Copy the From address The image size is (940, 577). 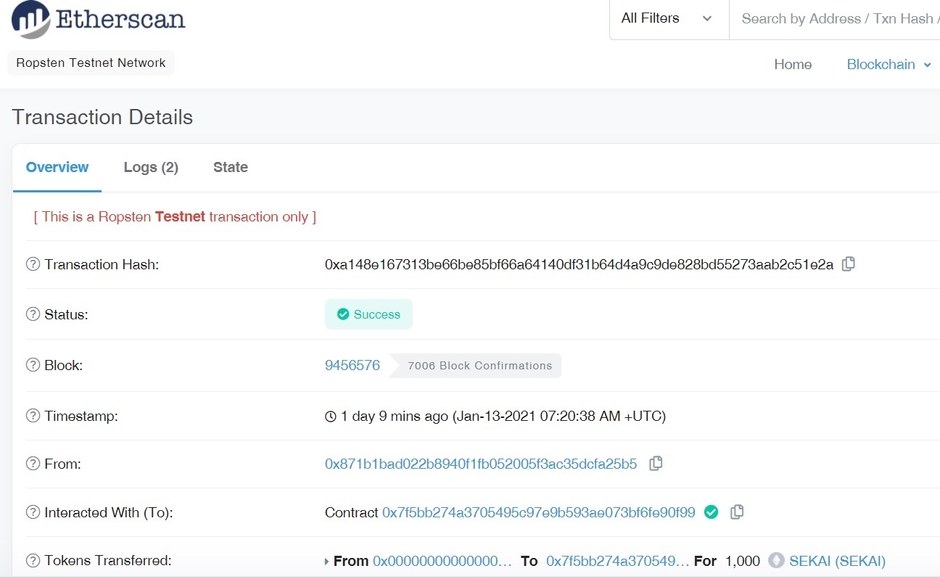coord(656,463)
